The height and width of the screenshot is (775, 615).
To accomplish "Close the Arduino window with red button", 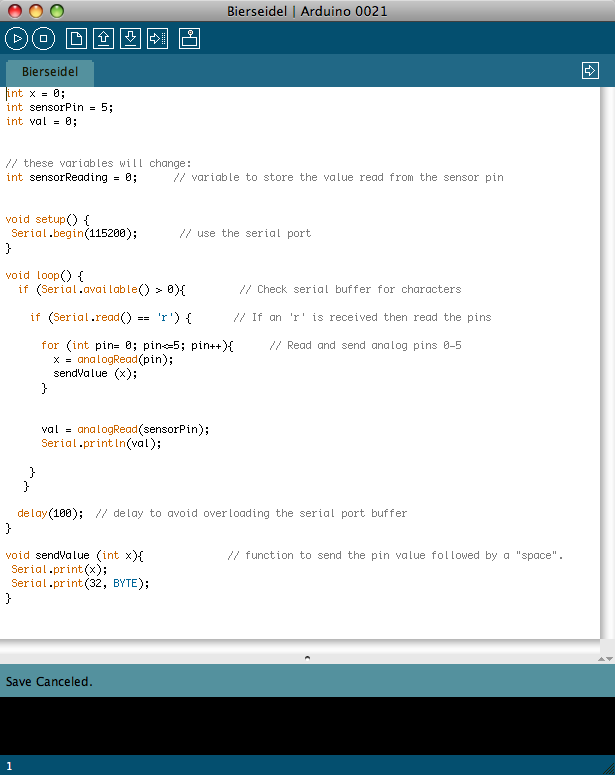I will (13, 11).
